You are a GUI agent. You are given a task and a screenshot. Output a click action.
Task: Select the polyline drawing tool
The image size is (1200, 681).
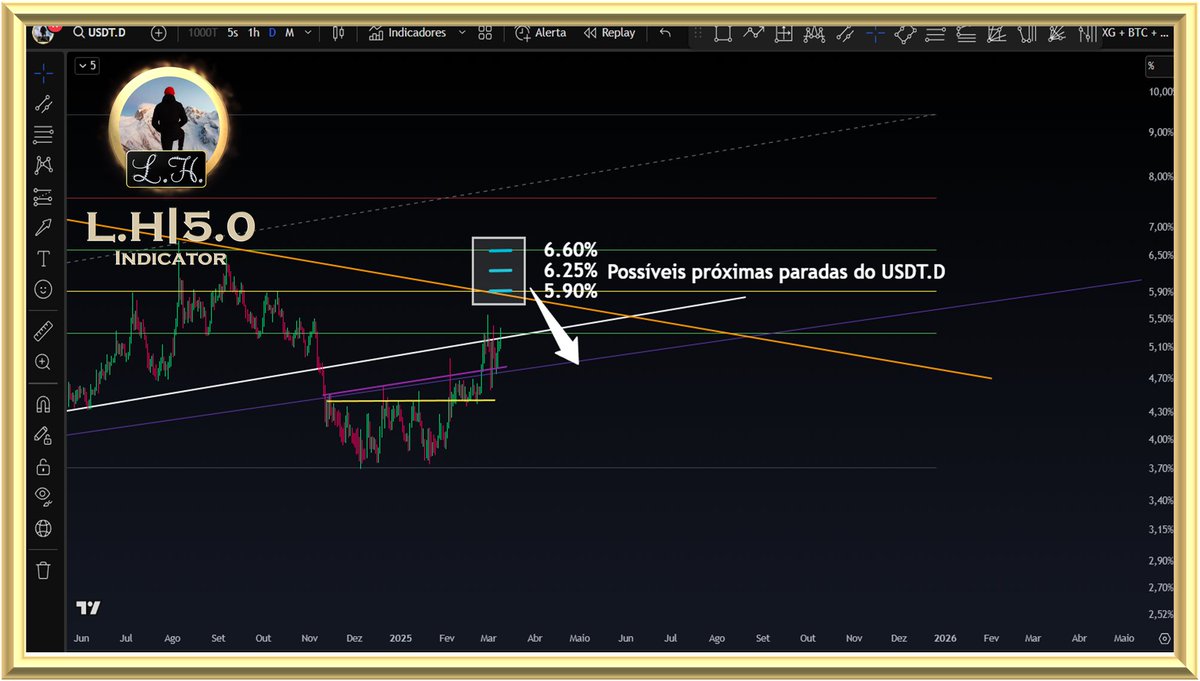coord(906,34)
